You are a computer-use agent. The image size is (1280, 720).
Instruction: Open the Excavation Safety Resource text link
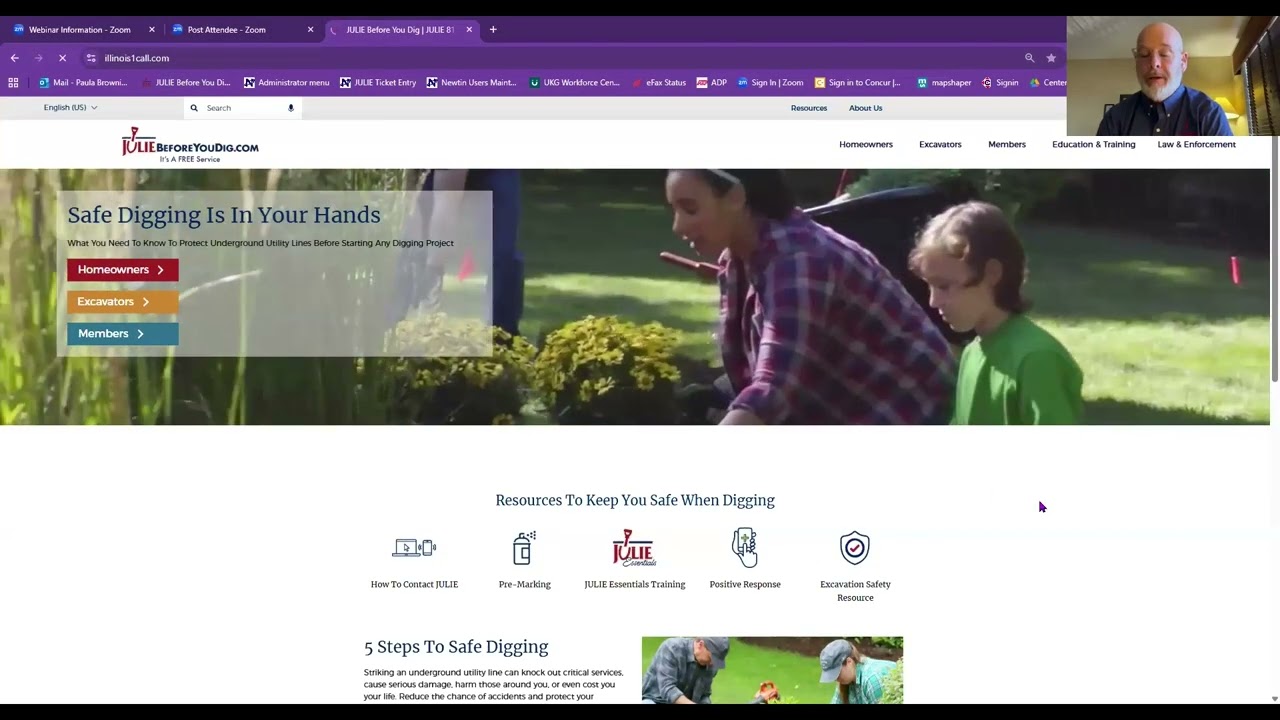855,591
